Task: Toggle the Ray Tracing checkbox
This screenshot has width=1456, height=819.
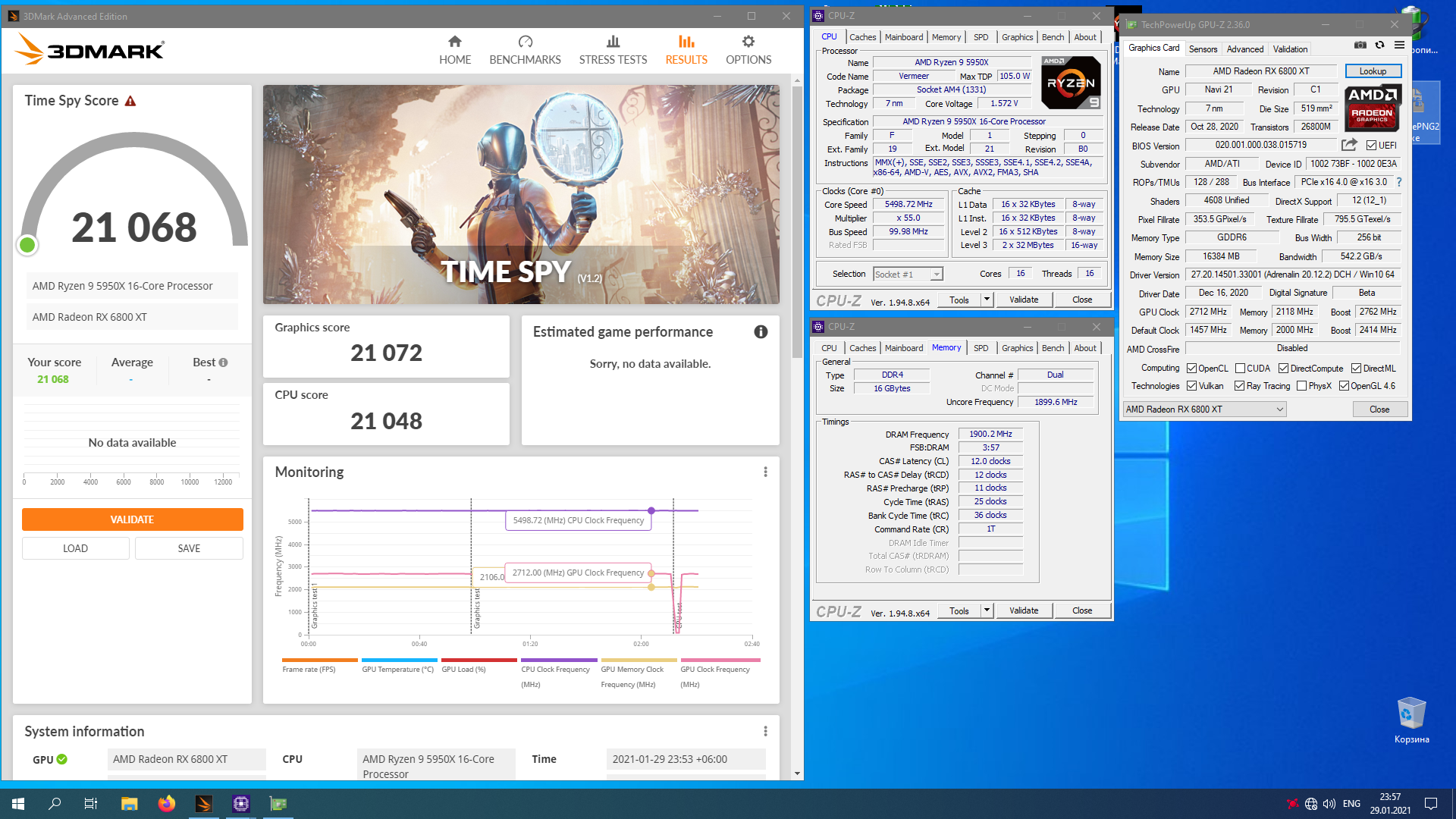Action: [x=1239, y=386]
